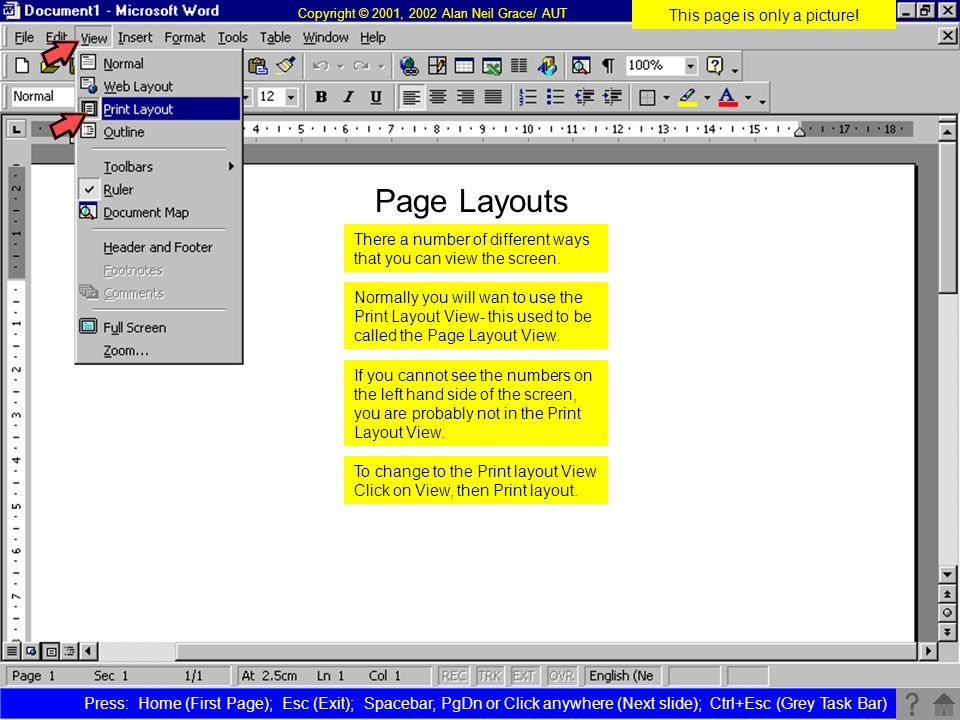Click the tab stop selector L button
This screenshot has height=720, width=960.
click(x=16, y=129)
